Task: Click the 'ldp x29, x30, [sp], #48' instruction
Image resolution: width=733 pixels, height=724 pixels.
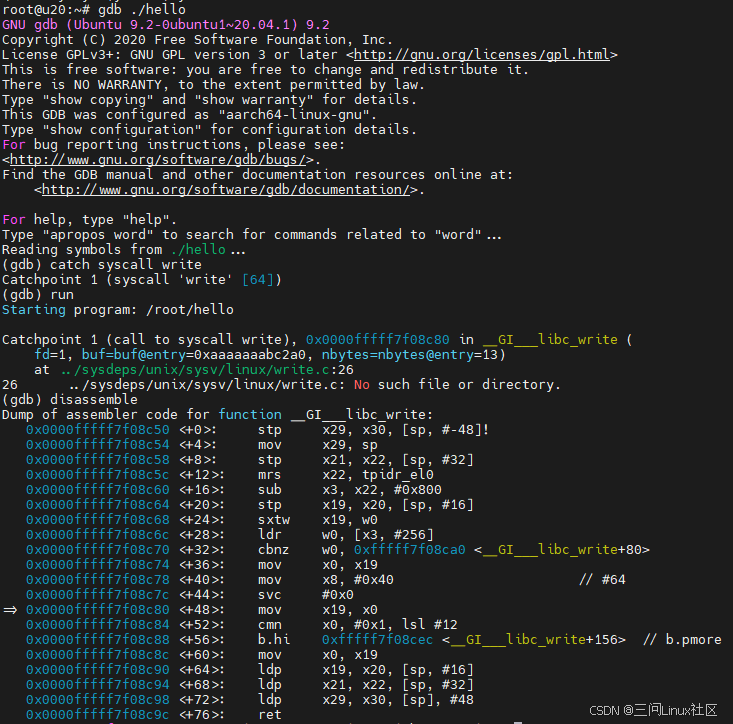Action: click(x=366, y=699)
